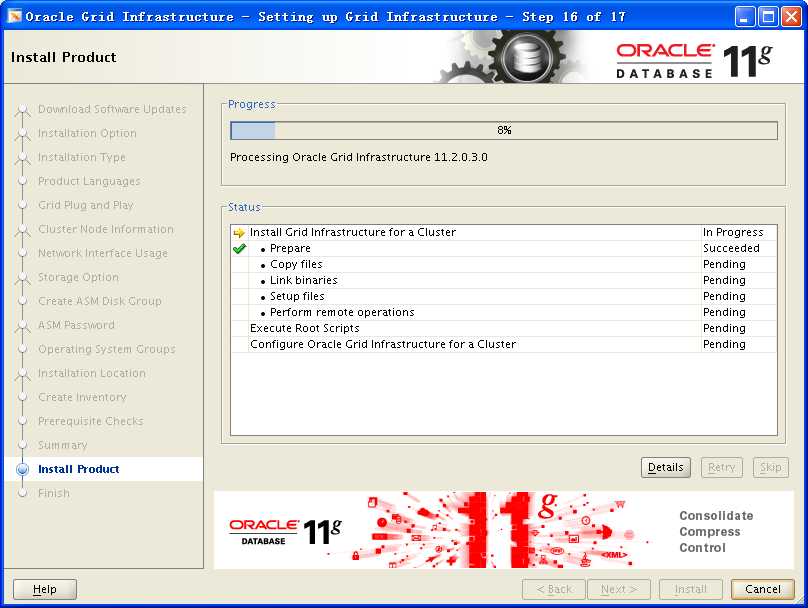Viewport: 808px width, 608px height.
Task: Select the Prerequisite Checks step
Action: click(91, 421)
